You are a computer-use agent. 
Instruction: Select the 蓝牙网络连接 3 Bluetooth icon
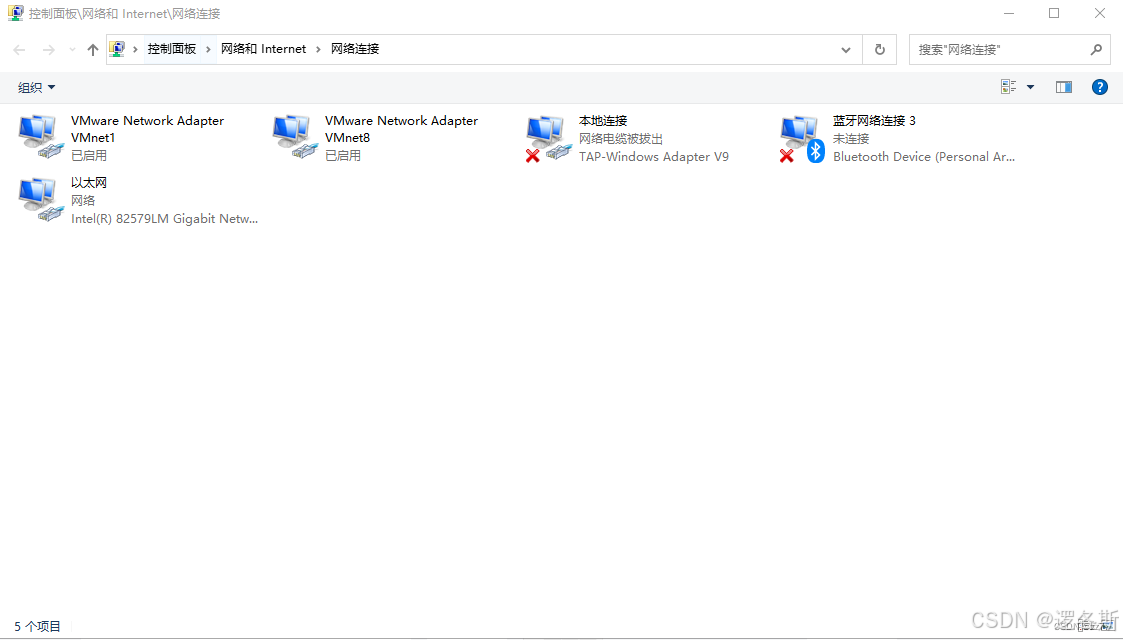coord(802,138)
